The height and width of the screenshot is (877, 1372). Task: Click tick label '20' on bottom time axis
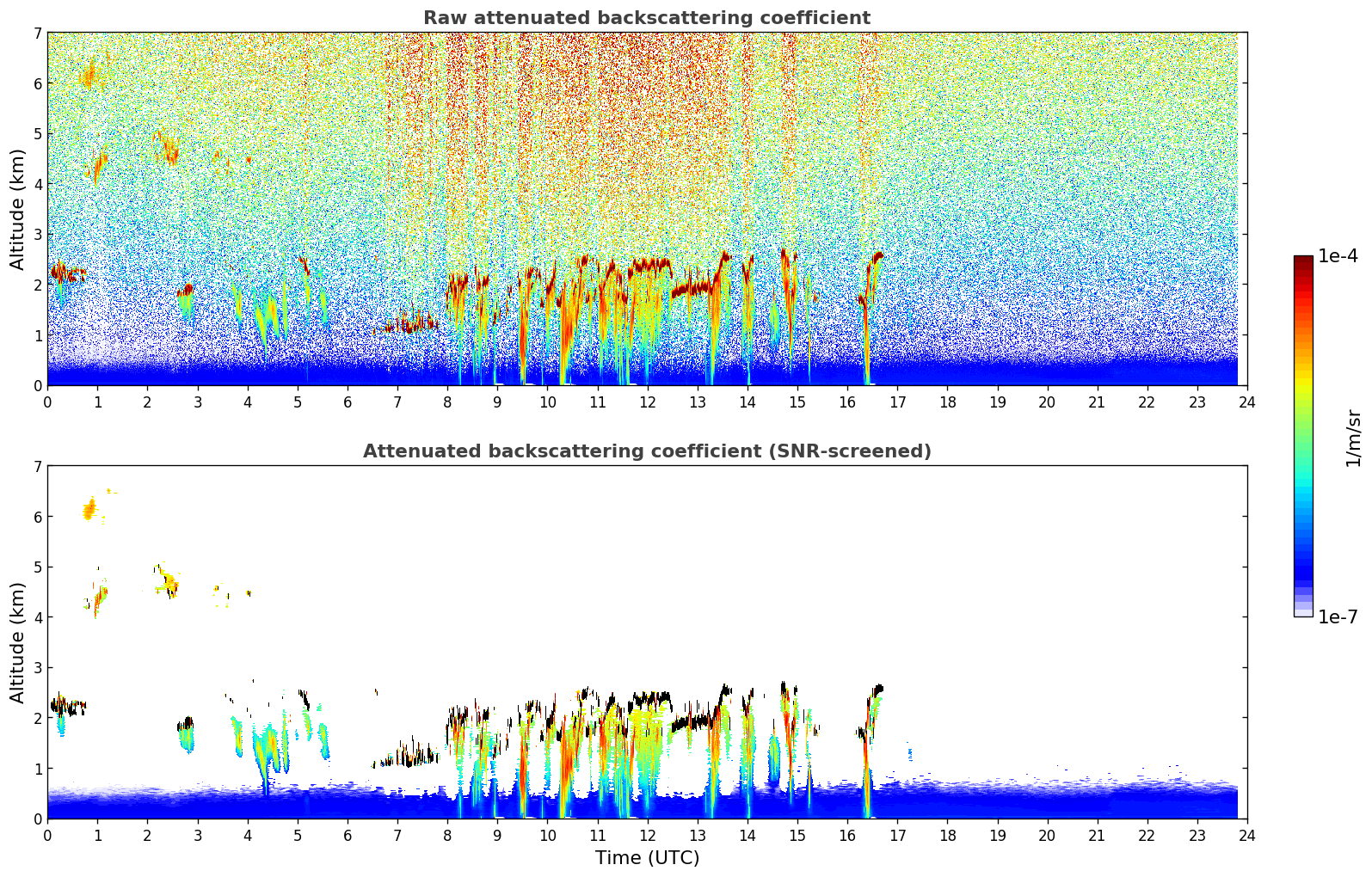tap(1047, 835)
